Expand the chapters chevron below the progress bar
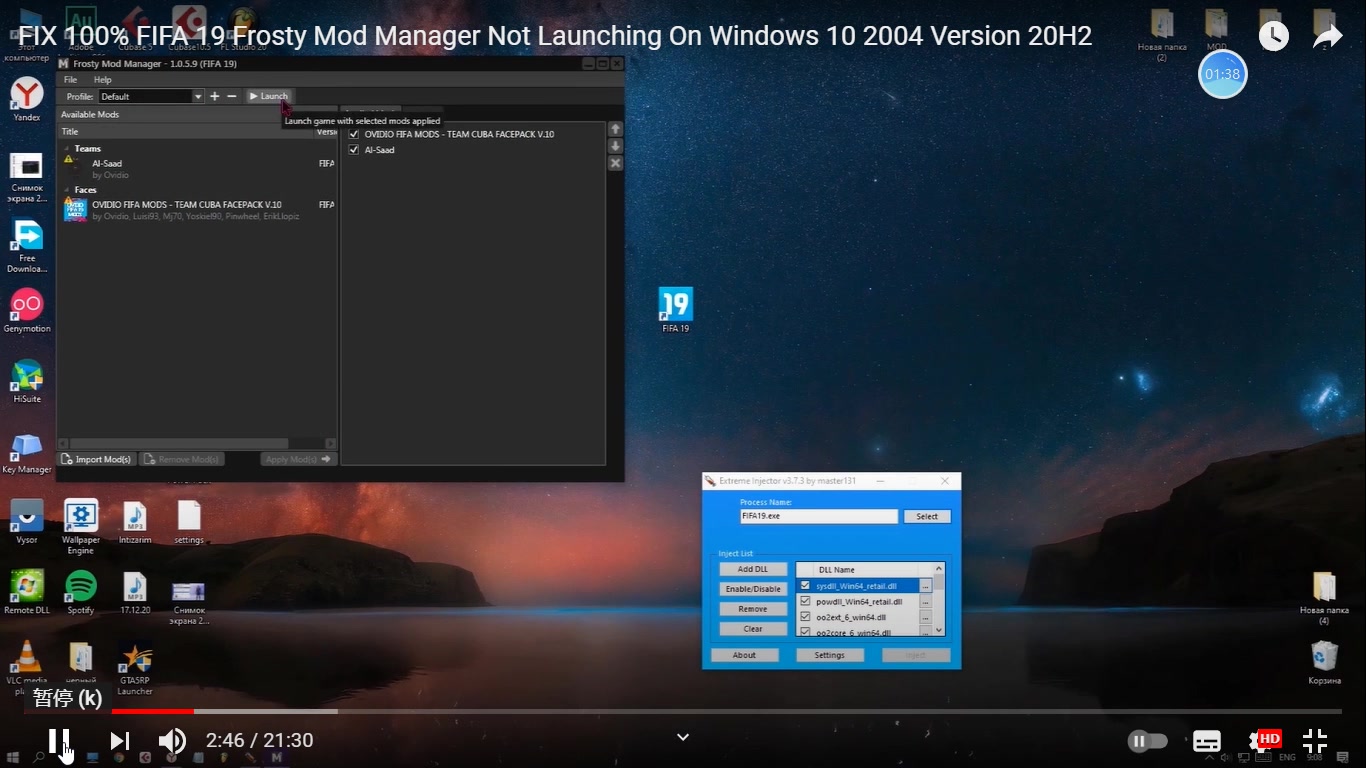This screenshot has width=1366, height=768. [x=683, y=737]
